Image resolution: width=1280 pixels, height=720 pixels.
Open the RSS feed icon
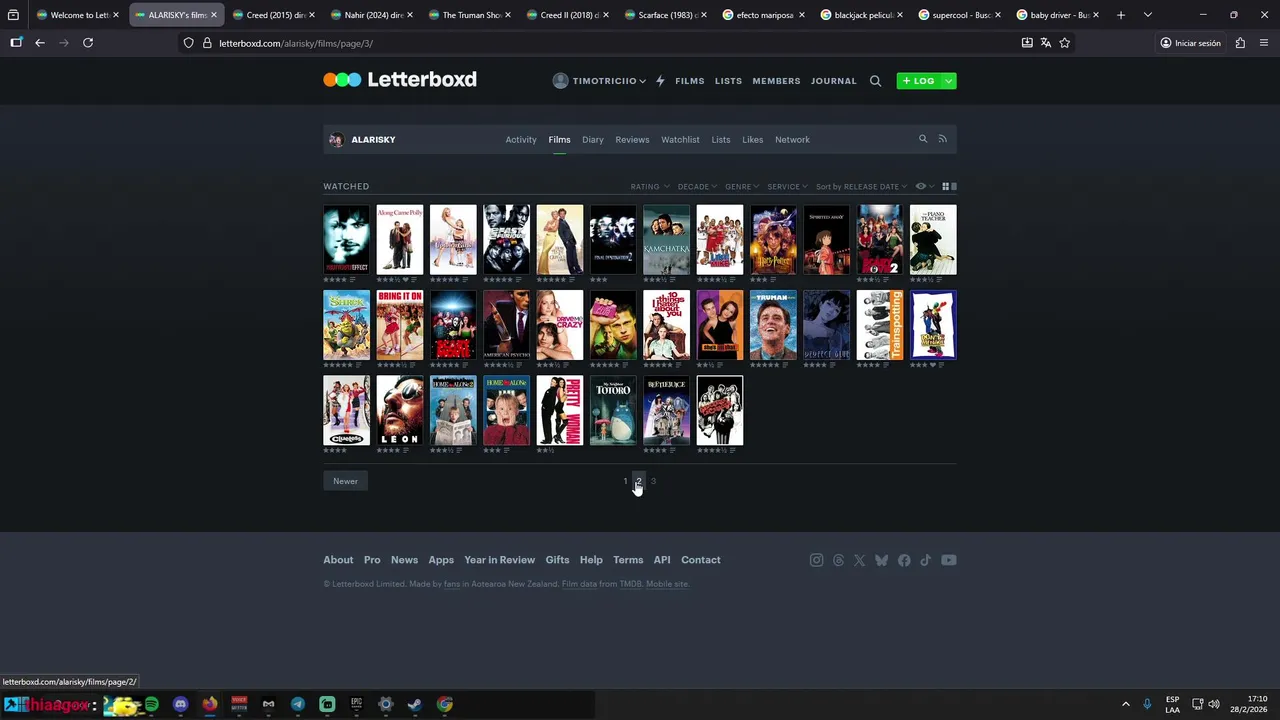pyautogui.click(x=942, y=139)
